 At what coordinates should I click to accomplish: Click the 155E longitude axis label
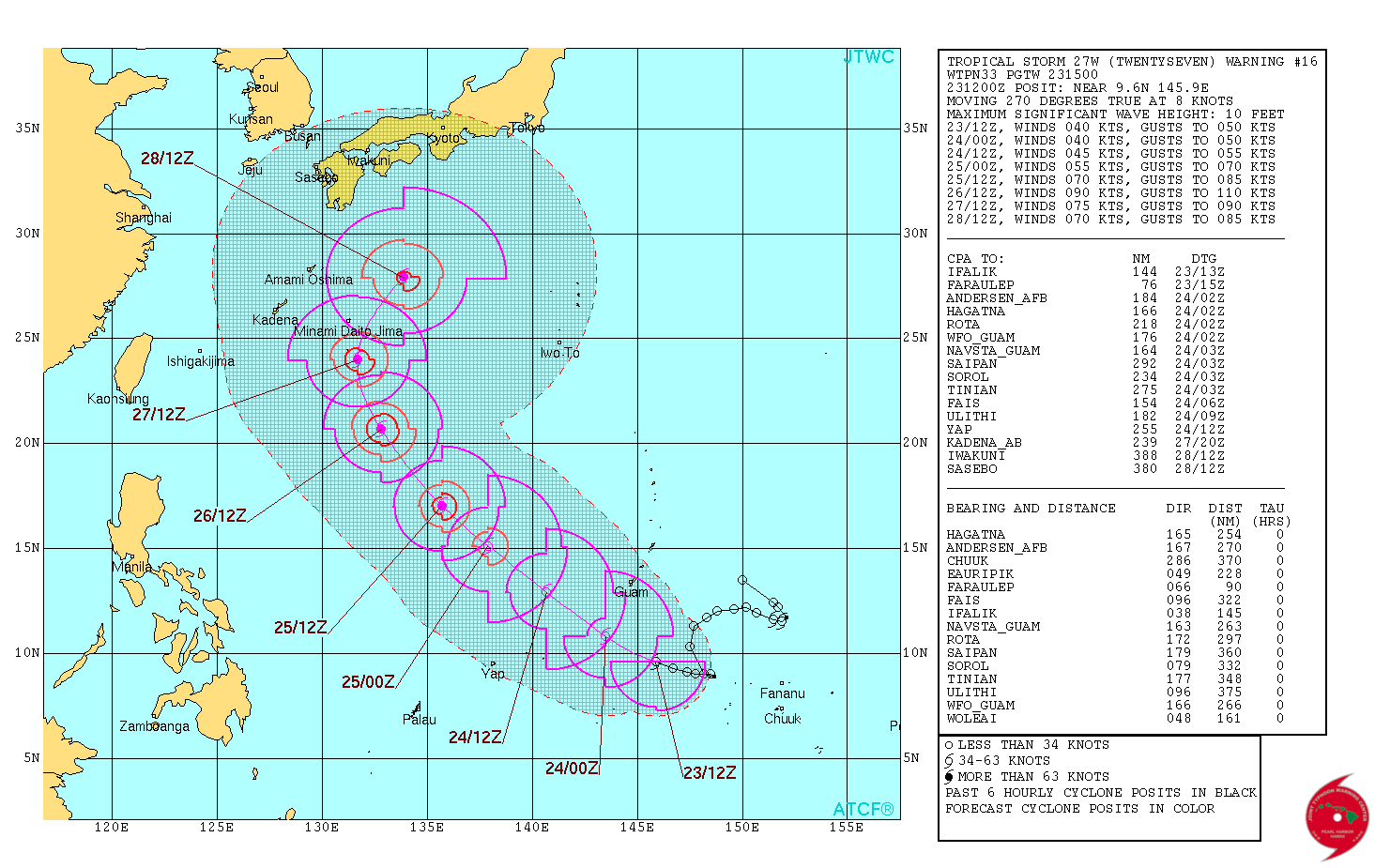[x=847, y=828]
